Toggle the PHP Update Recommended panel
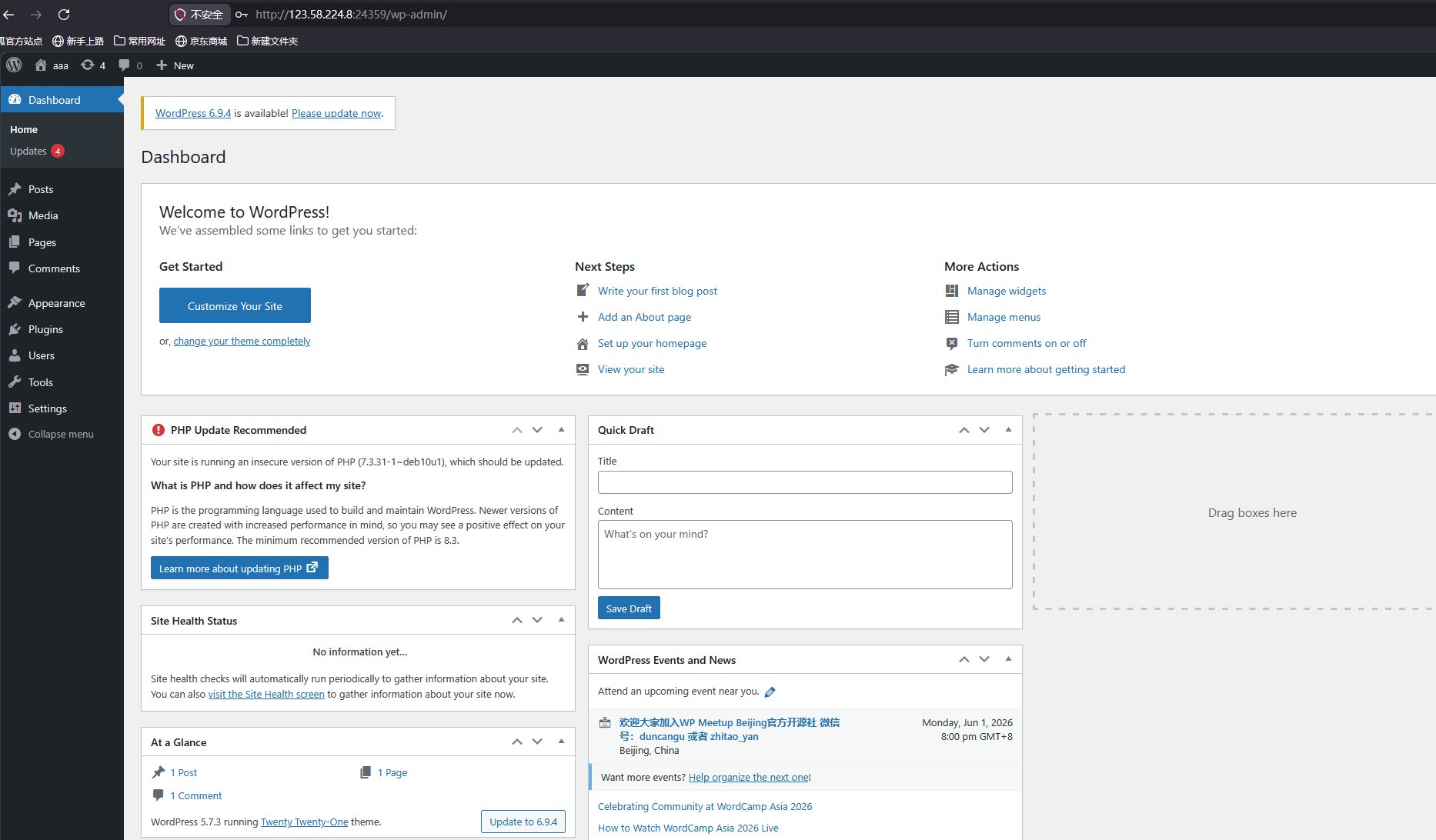The height and width of the screenshot is (840, 1436). click(561, 430)
